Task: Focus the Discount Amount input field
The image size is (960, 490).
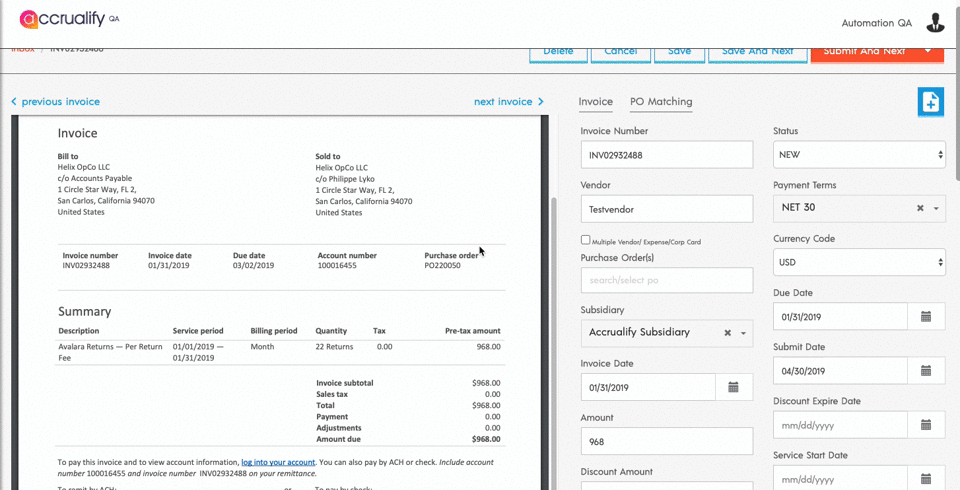Action: 667,486
